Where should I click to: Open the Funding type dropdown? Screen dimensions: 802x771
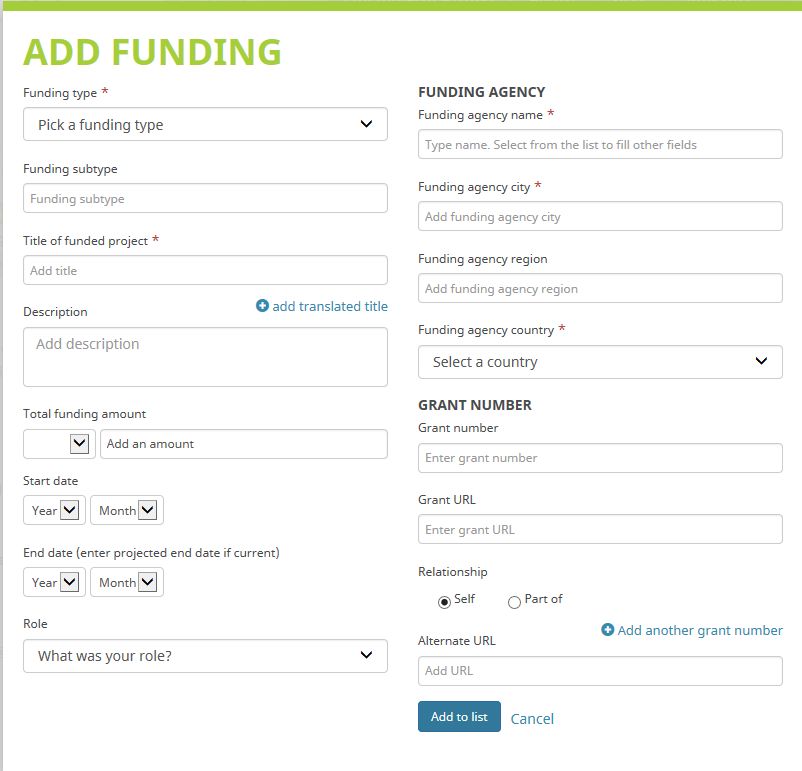(205, 125)
